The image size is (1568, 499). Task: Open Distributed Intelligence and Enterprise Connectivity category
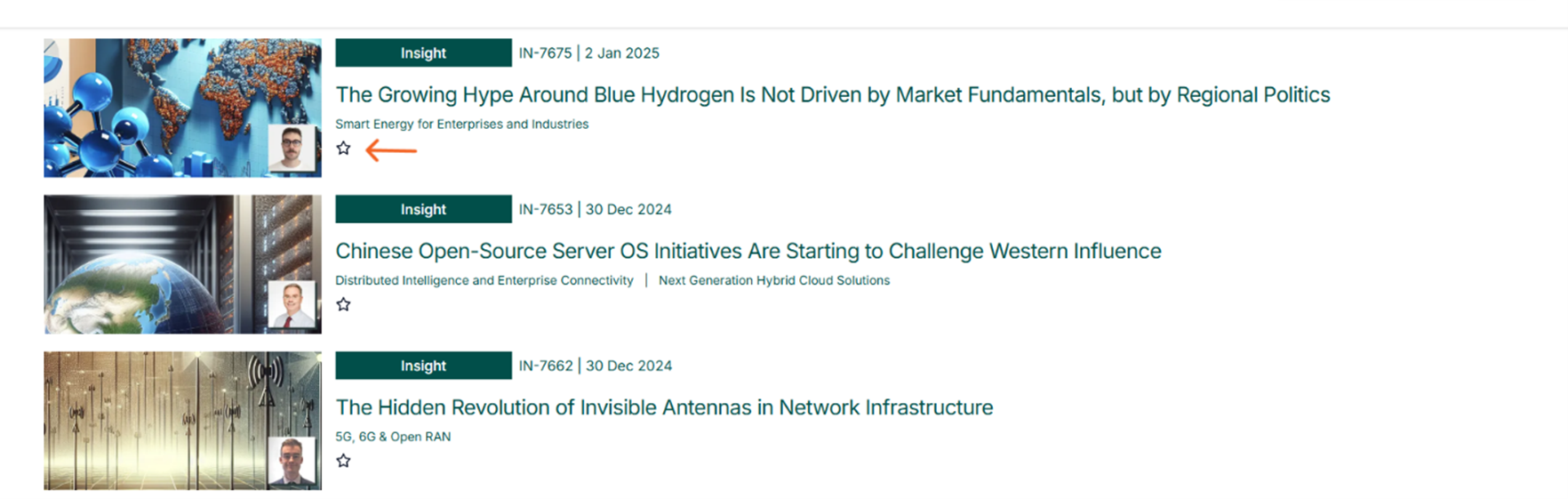click(484, 280)
